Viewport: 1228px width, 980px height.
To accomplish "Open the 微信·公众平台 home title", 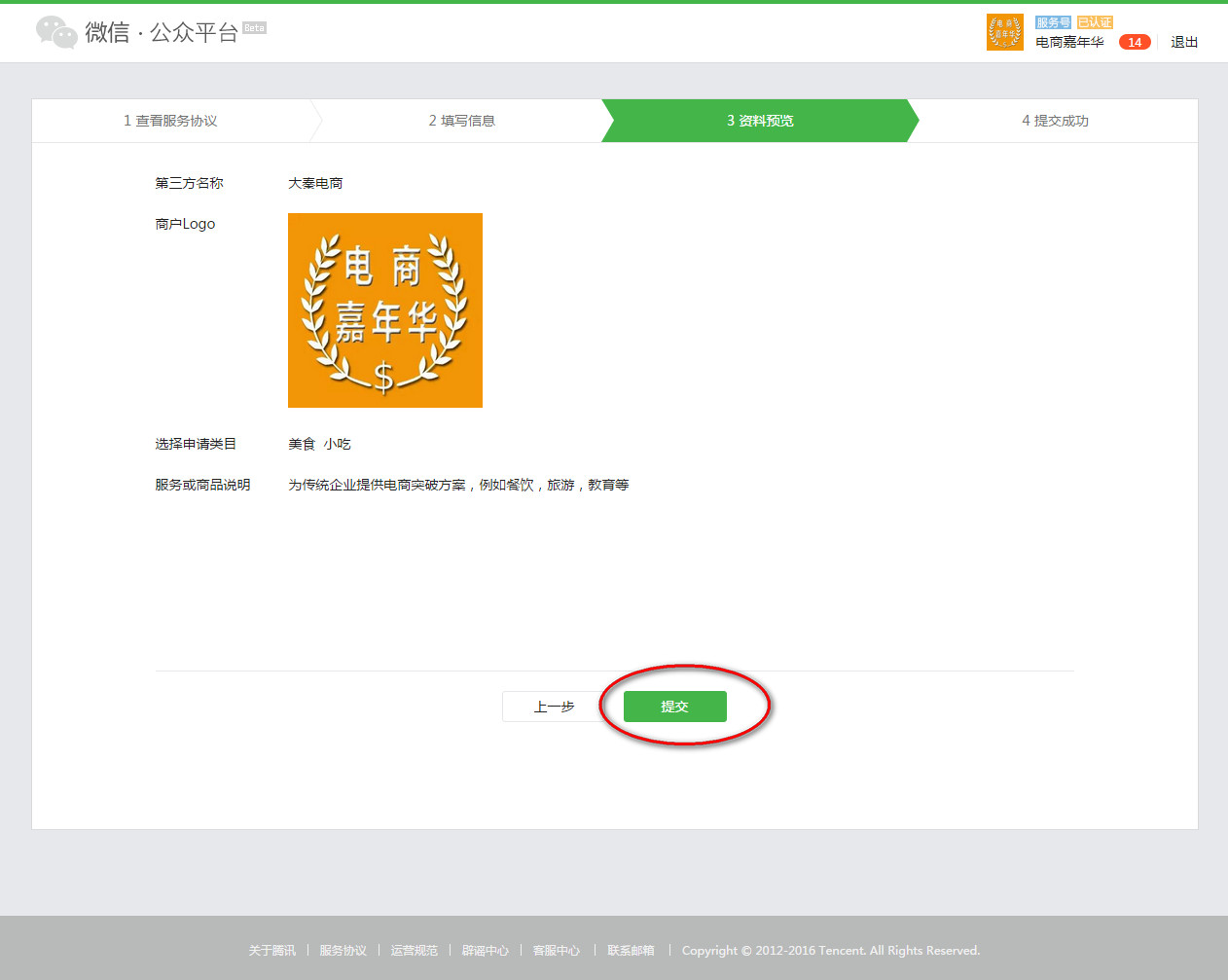I will click(162, 32).
